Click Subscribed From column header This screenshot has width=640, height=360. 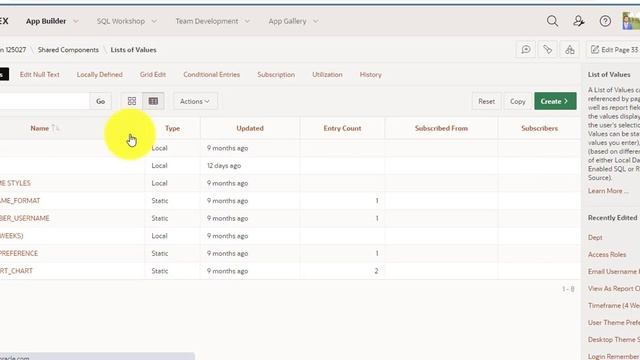(441, 128)
